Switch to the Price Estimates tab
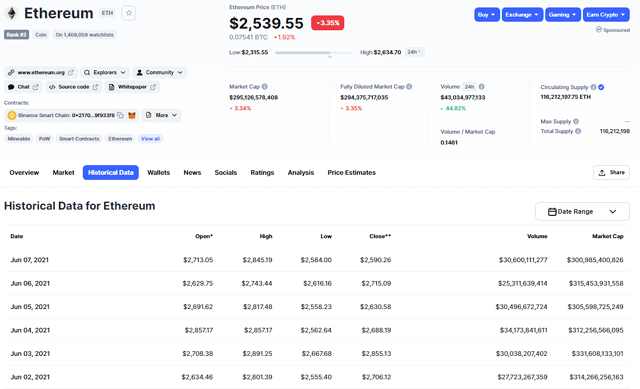Screen dimensions: 640x389 coord(351,173)
